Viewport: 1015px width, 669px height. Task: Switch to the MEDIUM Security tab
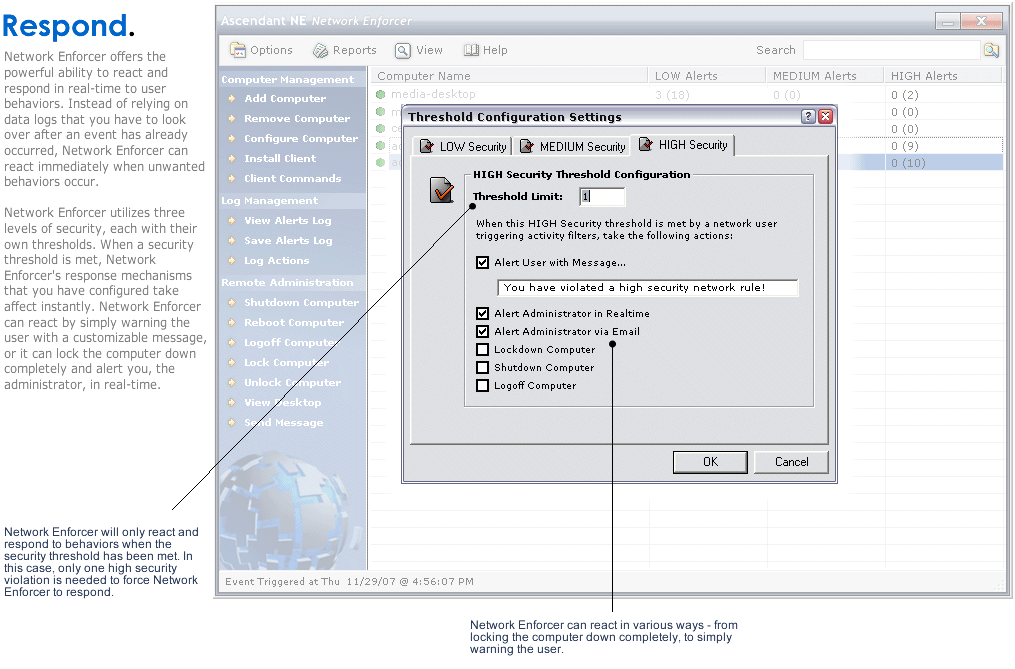[x=572, y=146]
